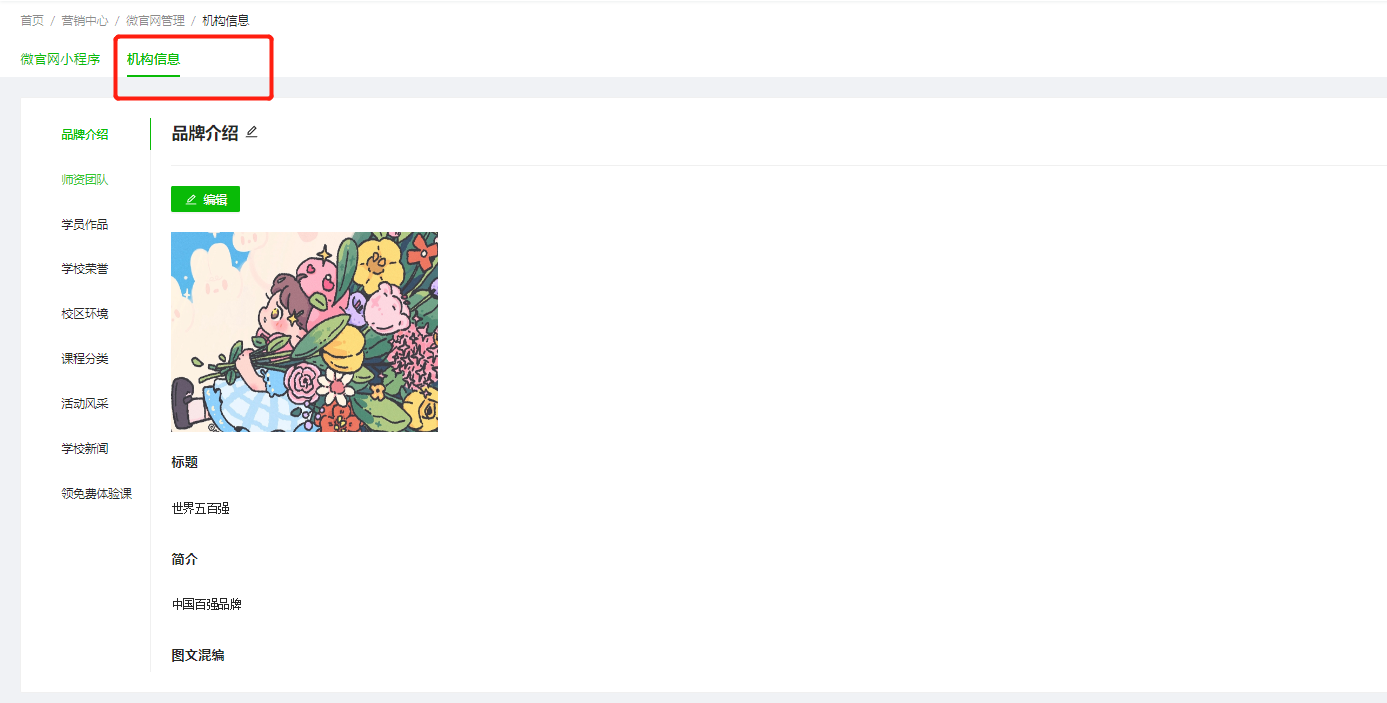Image resolution: width=1387 pixels, height=703 pixels.
Task: Navigate to 学校新闻 section
Action: click(x=85, y=449)
